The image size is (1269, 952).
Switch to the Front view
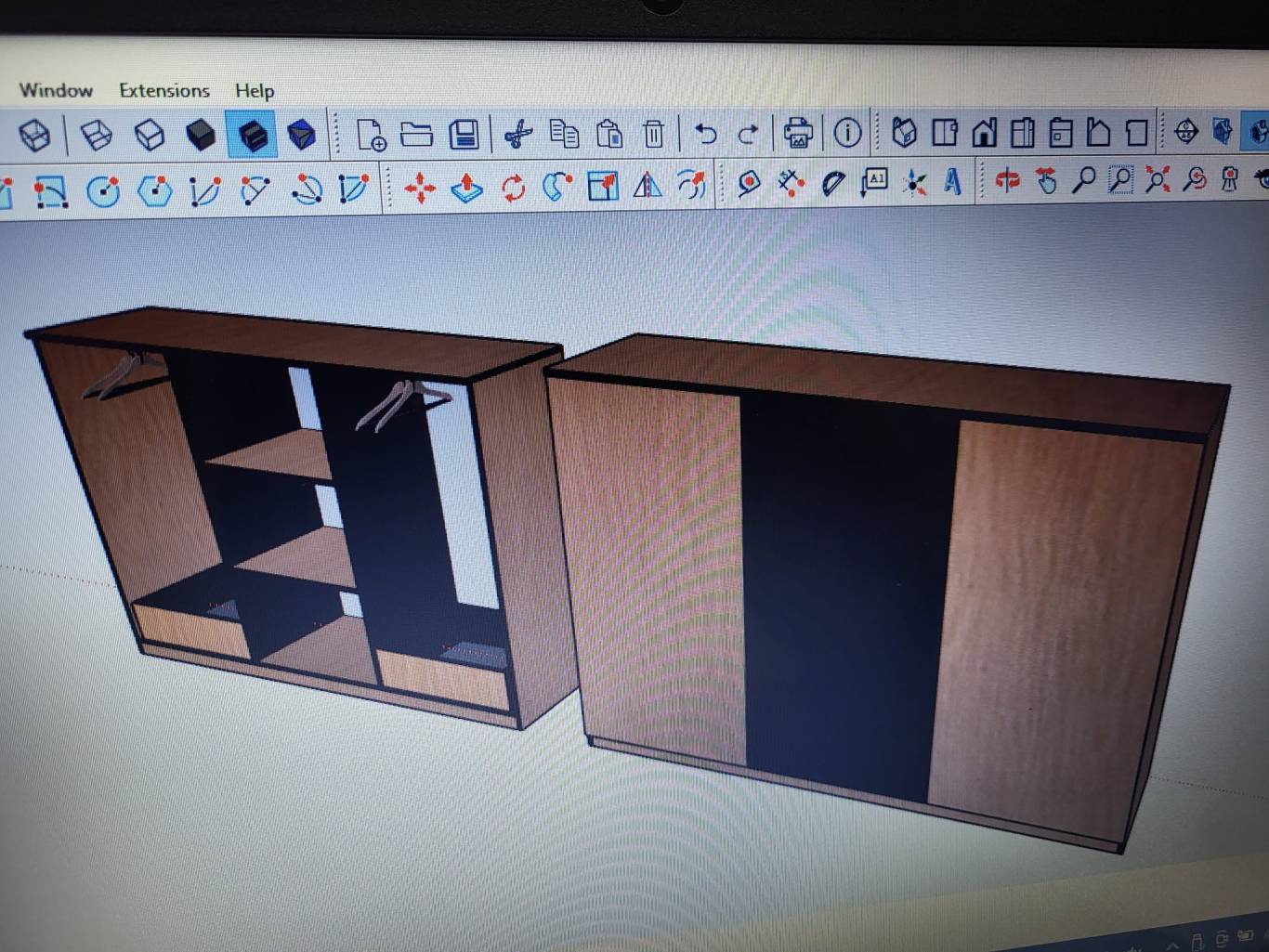984,133
